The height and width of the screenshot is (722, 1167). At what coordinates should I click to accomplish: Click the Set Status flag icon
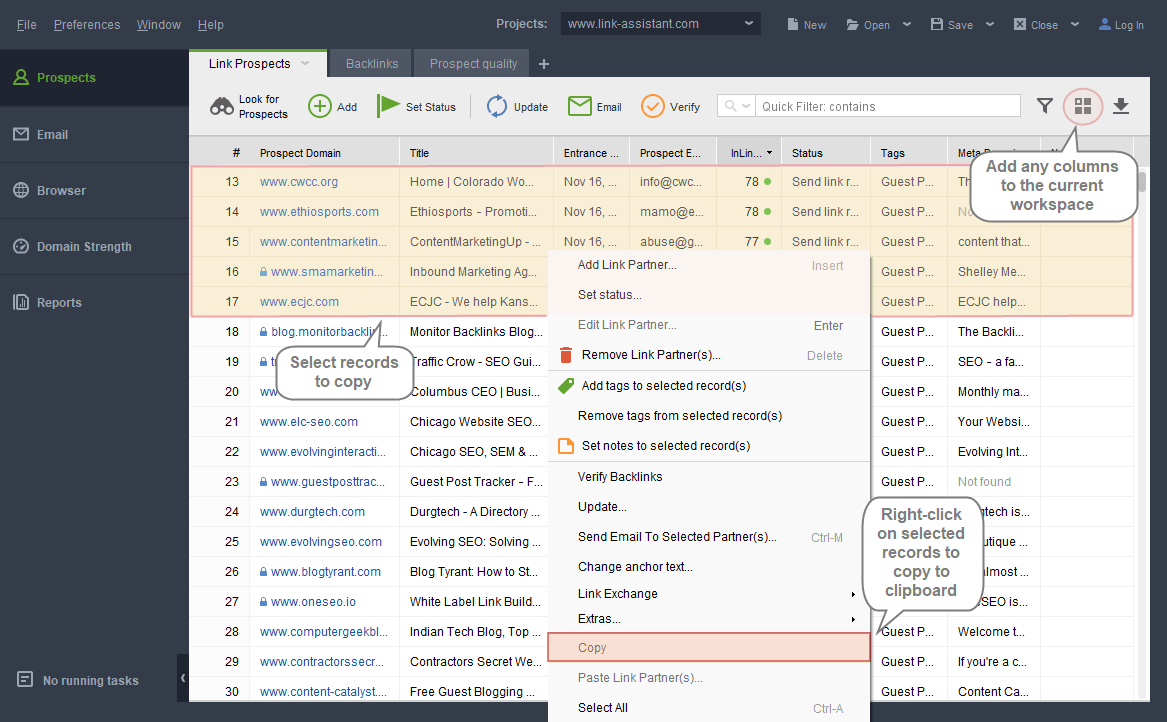pos(388,106)
